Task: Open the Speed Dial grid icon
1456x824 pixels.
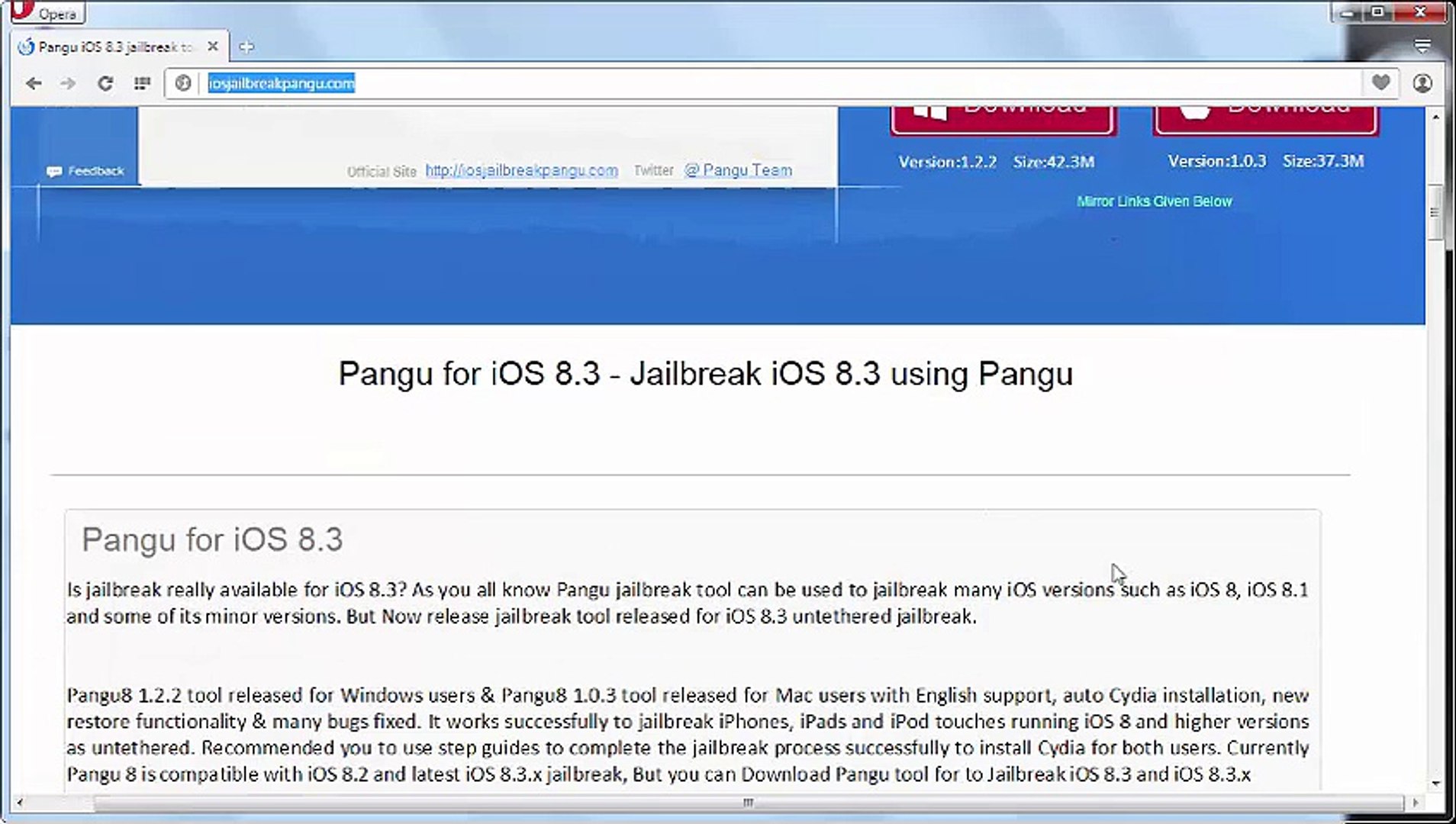Action: click(x=142, y=84)
